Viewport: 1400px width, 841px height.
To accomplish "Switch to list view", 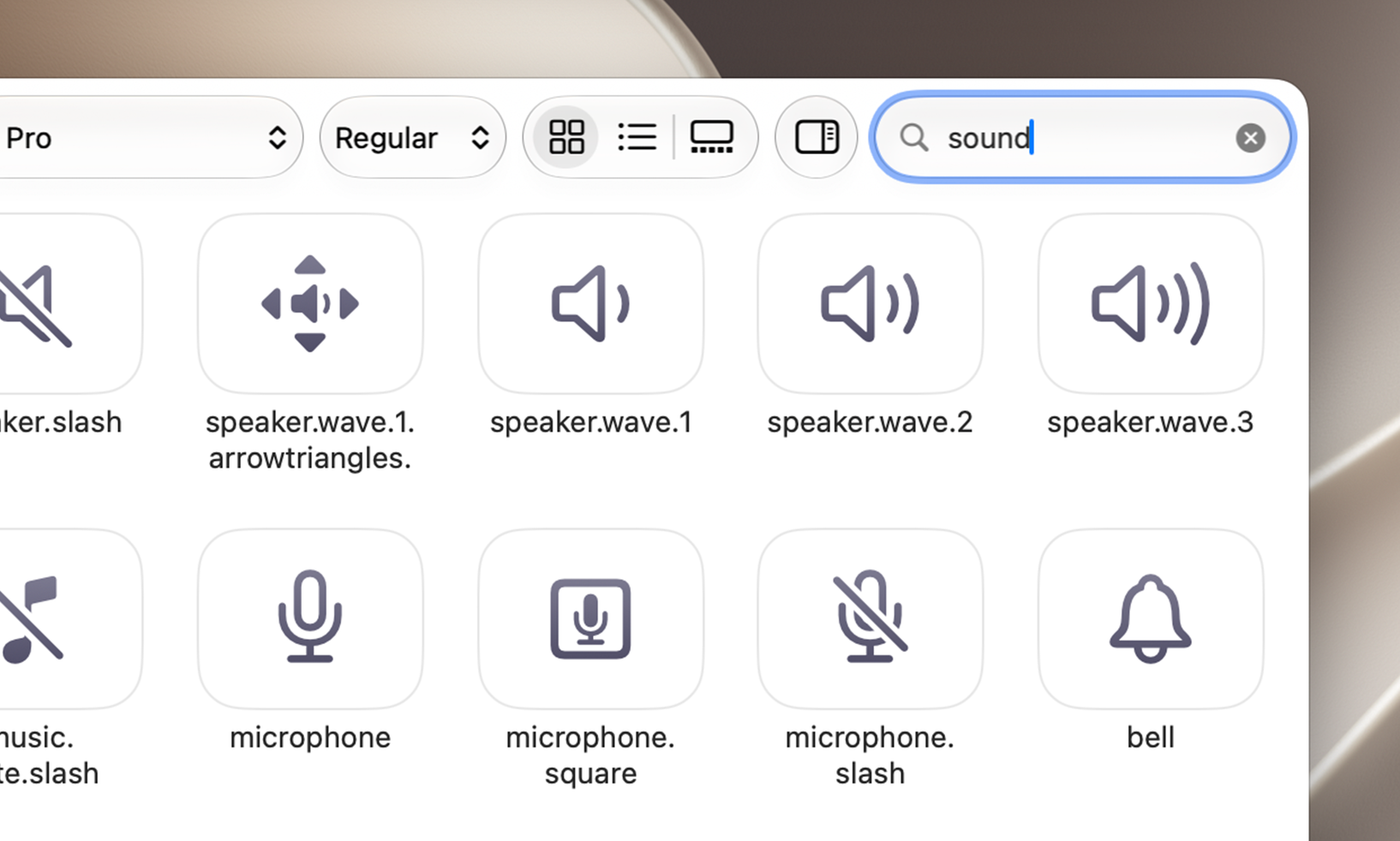I will pos(637,137).
